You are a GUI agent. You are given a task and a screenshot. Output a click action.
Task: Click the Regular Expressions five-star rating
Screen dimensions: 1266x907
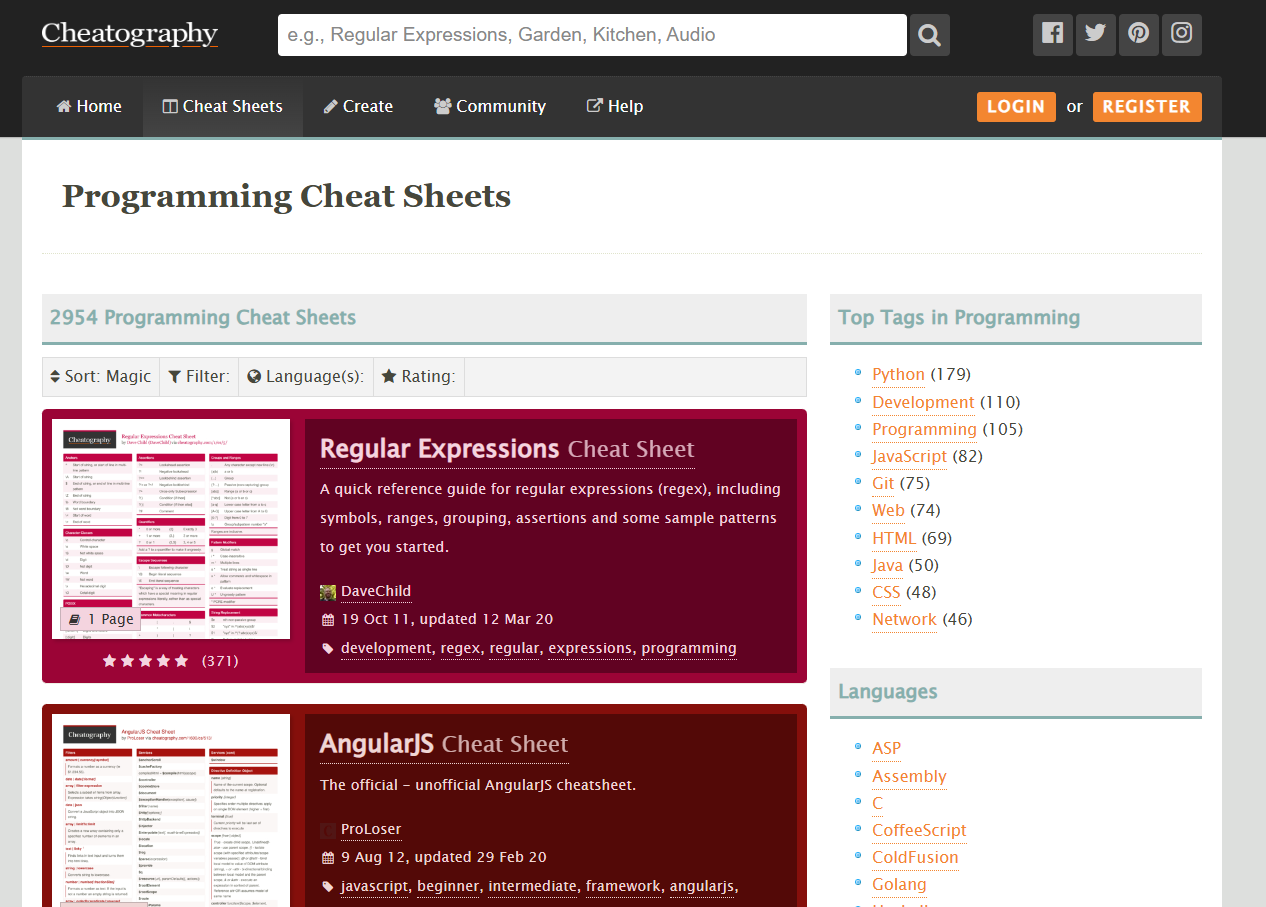click(x=146, y=661)
